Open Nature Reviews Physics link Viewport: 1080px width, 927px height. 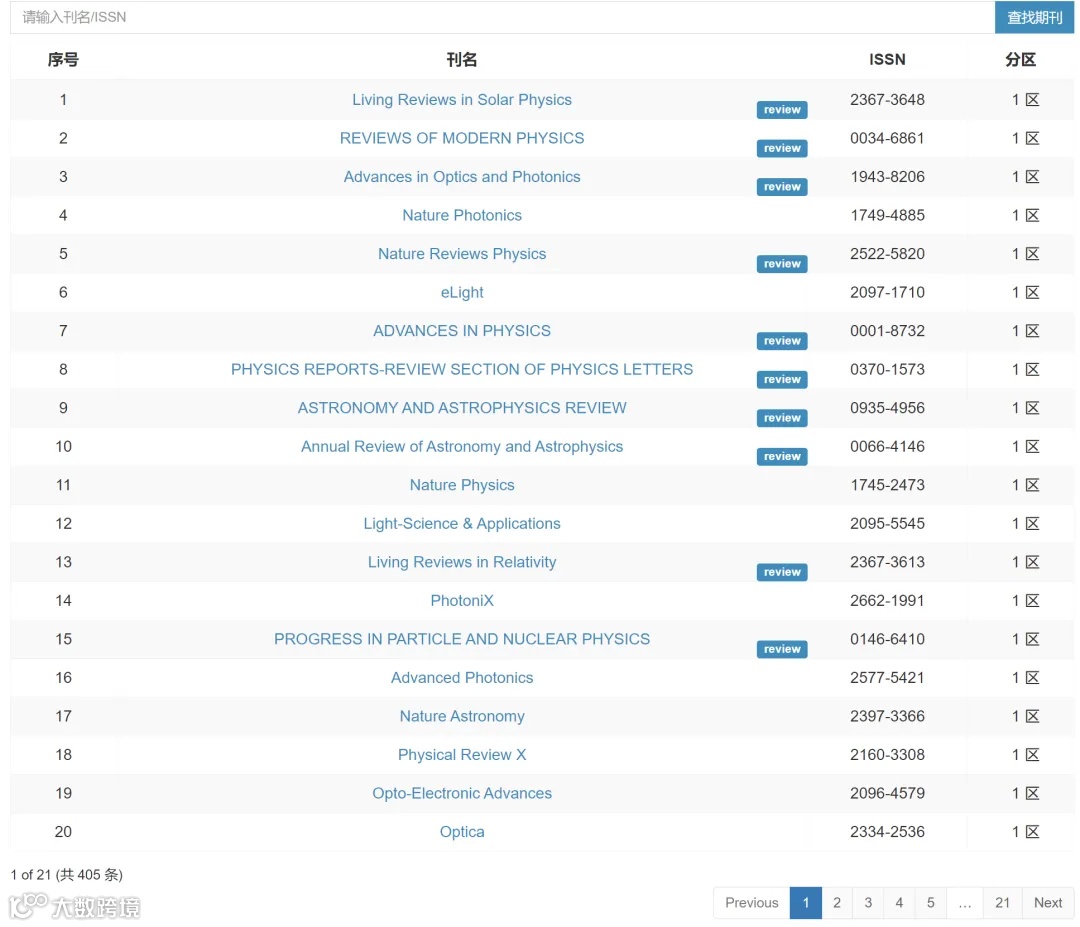pyautogui.click(x=461, y=254)
